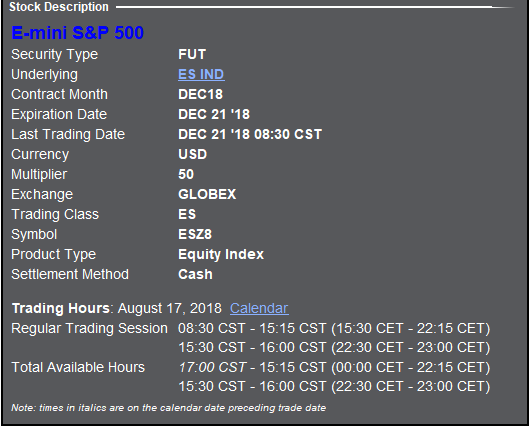Viewport: 531px width, 426px height.
Task: Click the Stock Description section header
Action: pyautogui.click(x=59, y=7)
